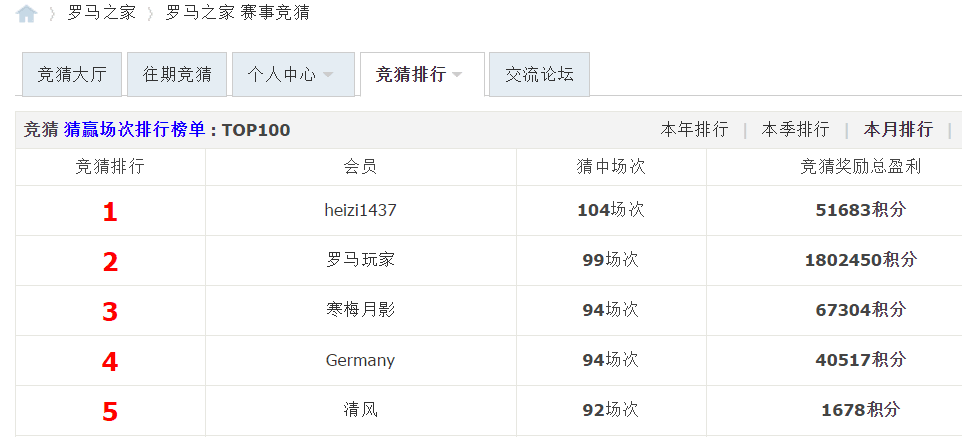This screenshot has height=437, width=962.
Task: Expand 竞猜排行 dropdown arrow
Action: point(456,75)
